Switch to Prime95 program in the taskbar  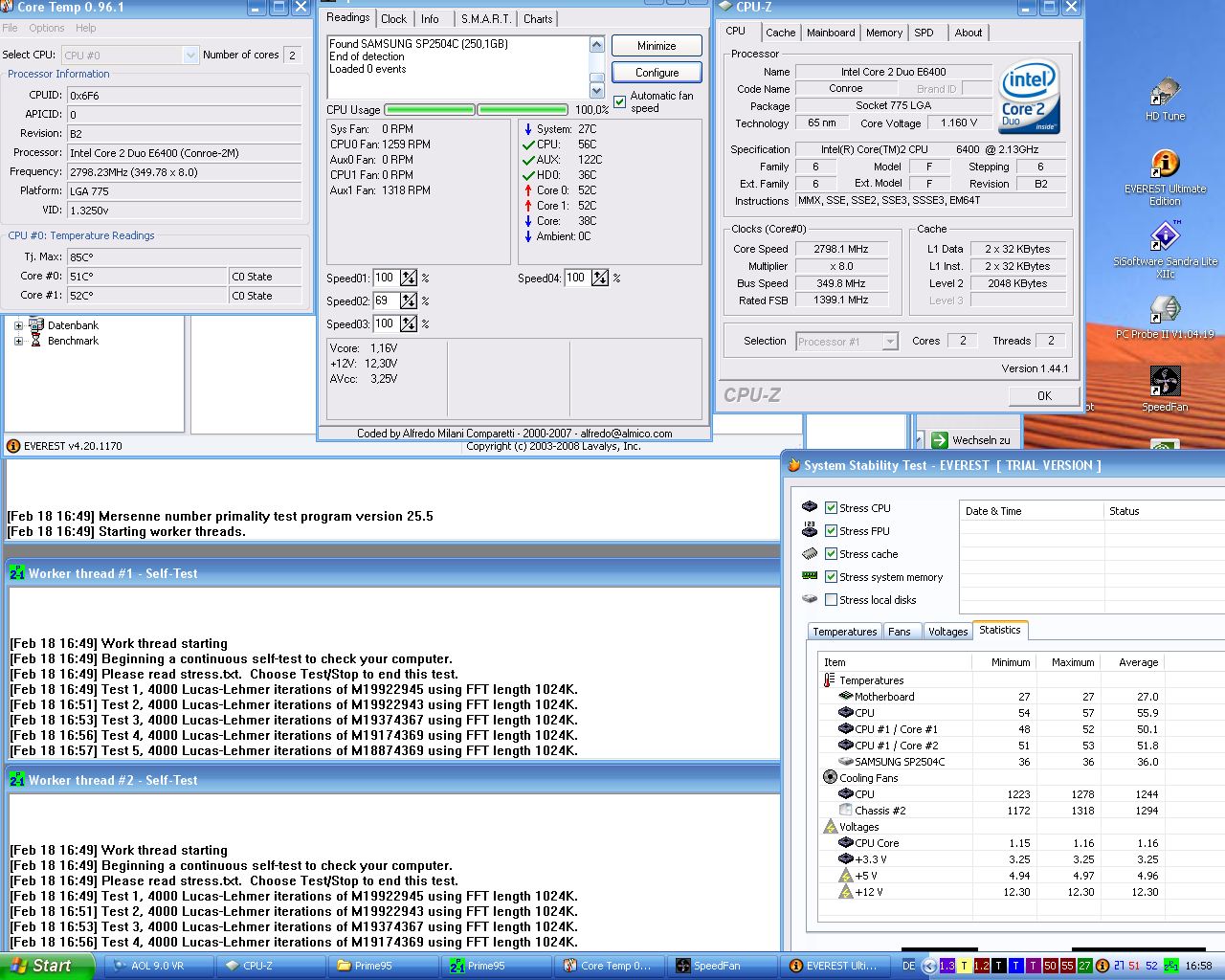point(495,966)
